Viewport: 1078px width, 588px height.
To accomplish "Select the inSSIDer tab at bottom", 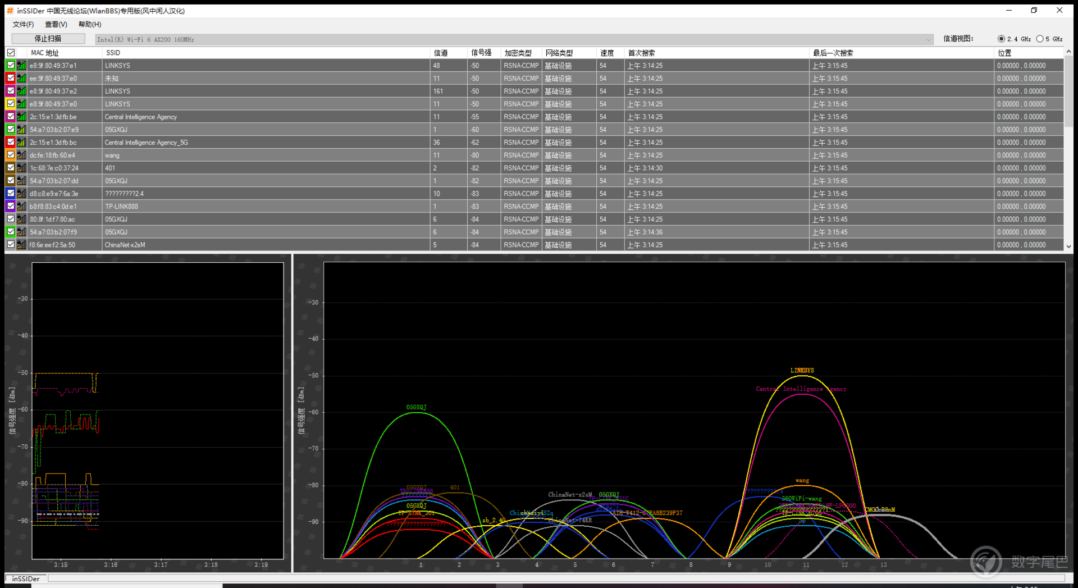I will pyautogui.click(x=25, y=579).
